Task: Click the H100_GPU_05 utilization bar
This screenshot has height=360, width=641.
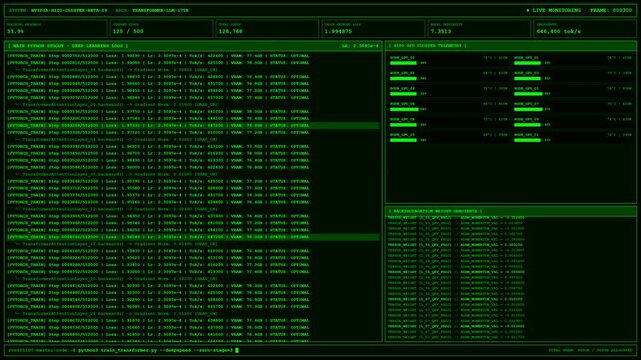Action: pos(528,94)
